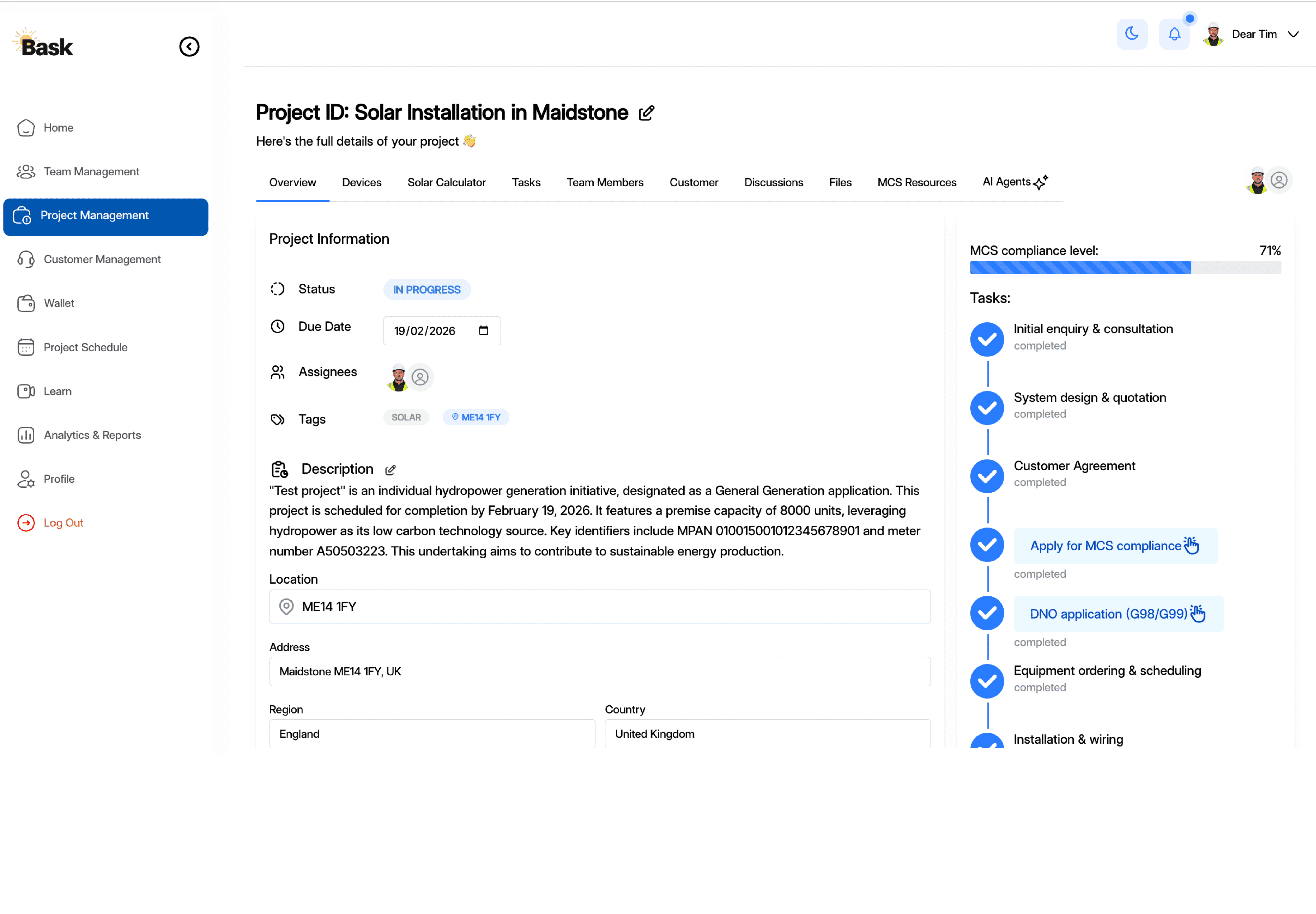
Task: Open the Solar Calculator tab
Action: pyautogui.click(x=447, y=183)
